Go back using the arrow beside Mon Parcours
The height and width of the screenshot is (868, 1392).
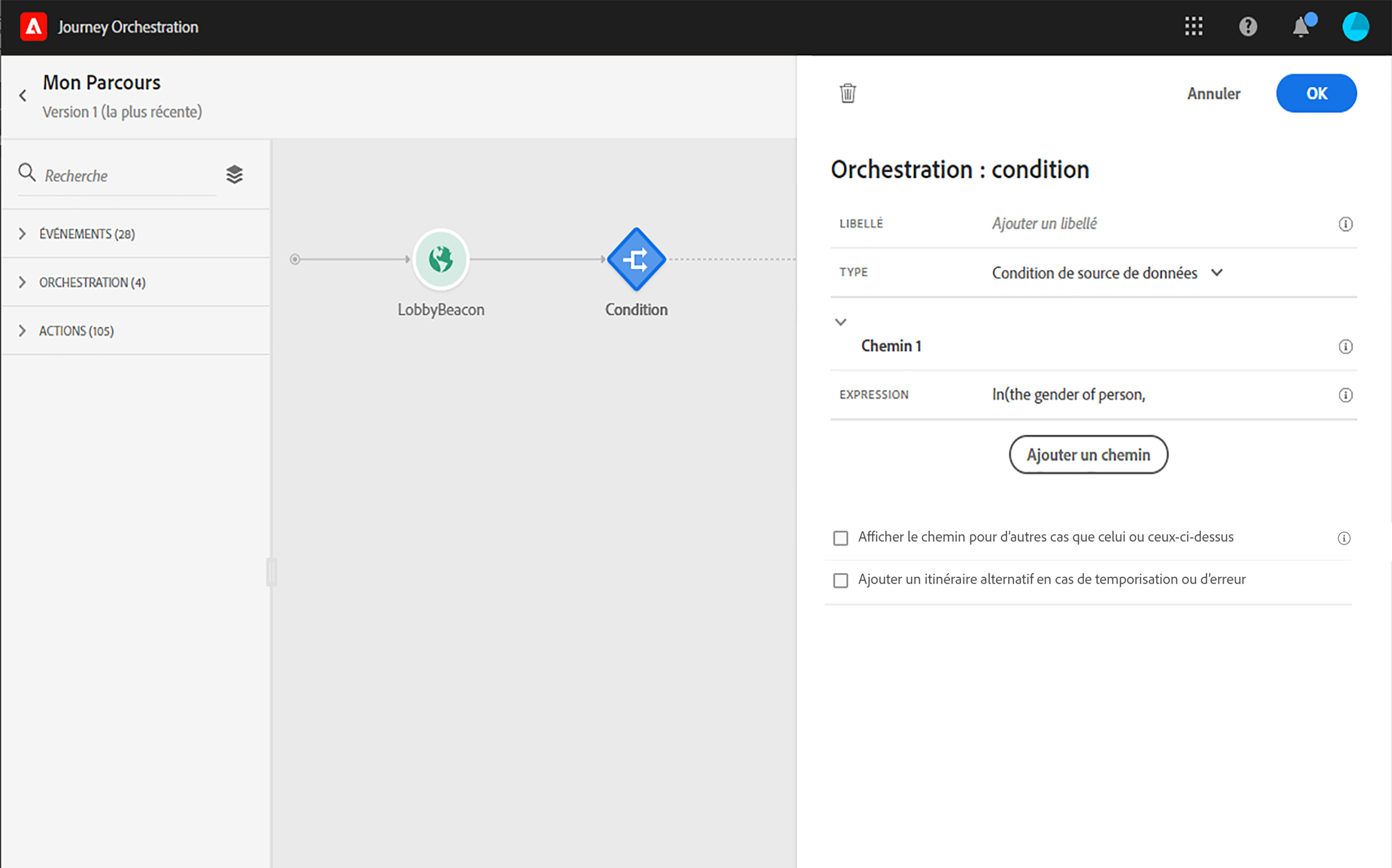[x=23, y=96]
